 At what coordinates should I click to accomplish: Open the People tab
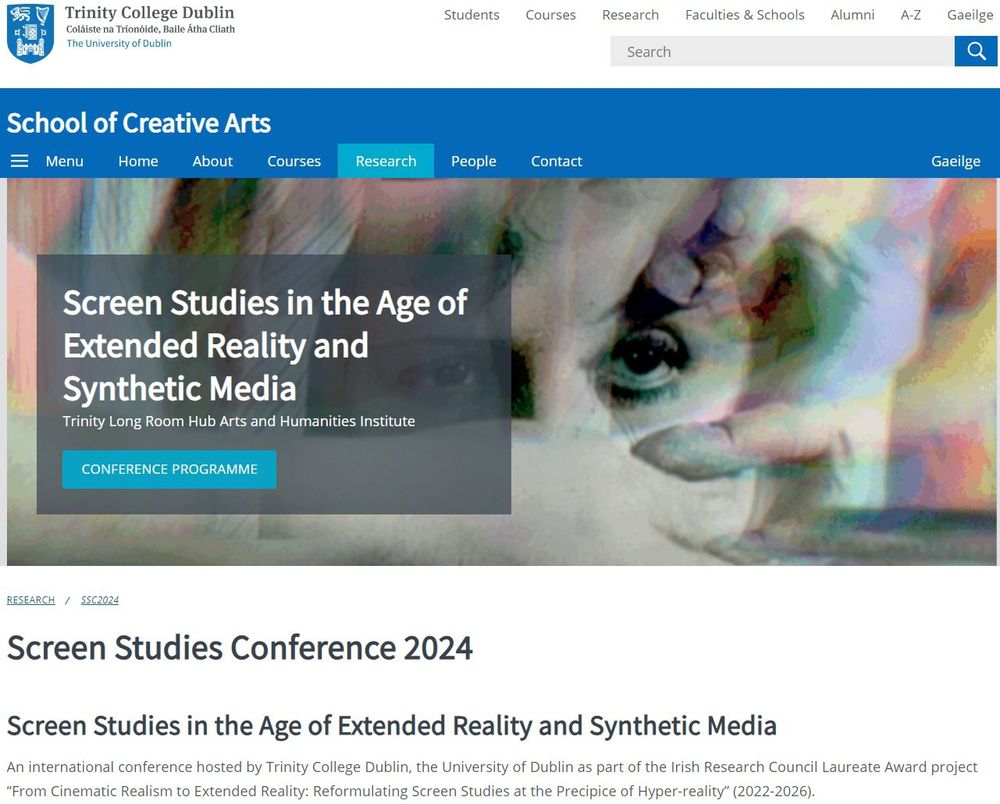click(x=473, y=161)
